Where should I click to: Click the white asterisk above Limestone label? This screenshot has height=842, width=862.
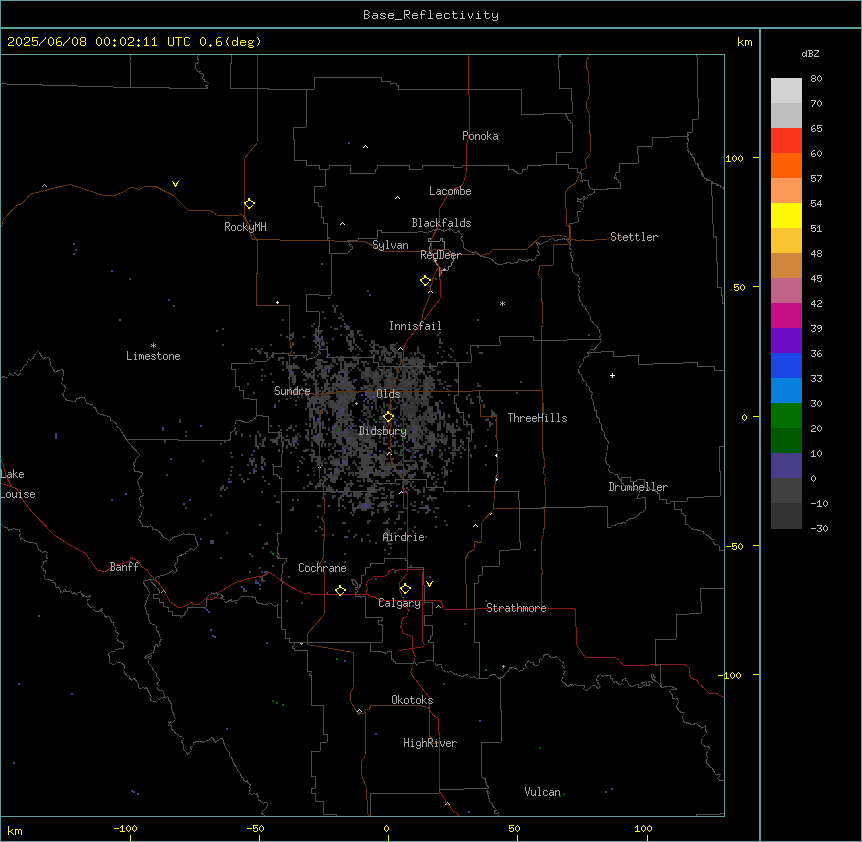pos(153,346)
